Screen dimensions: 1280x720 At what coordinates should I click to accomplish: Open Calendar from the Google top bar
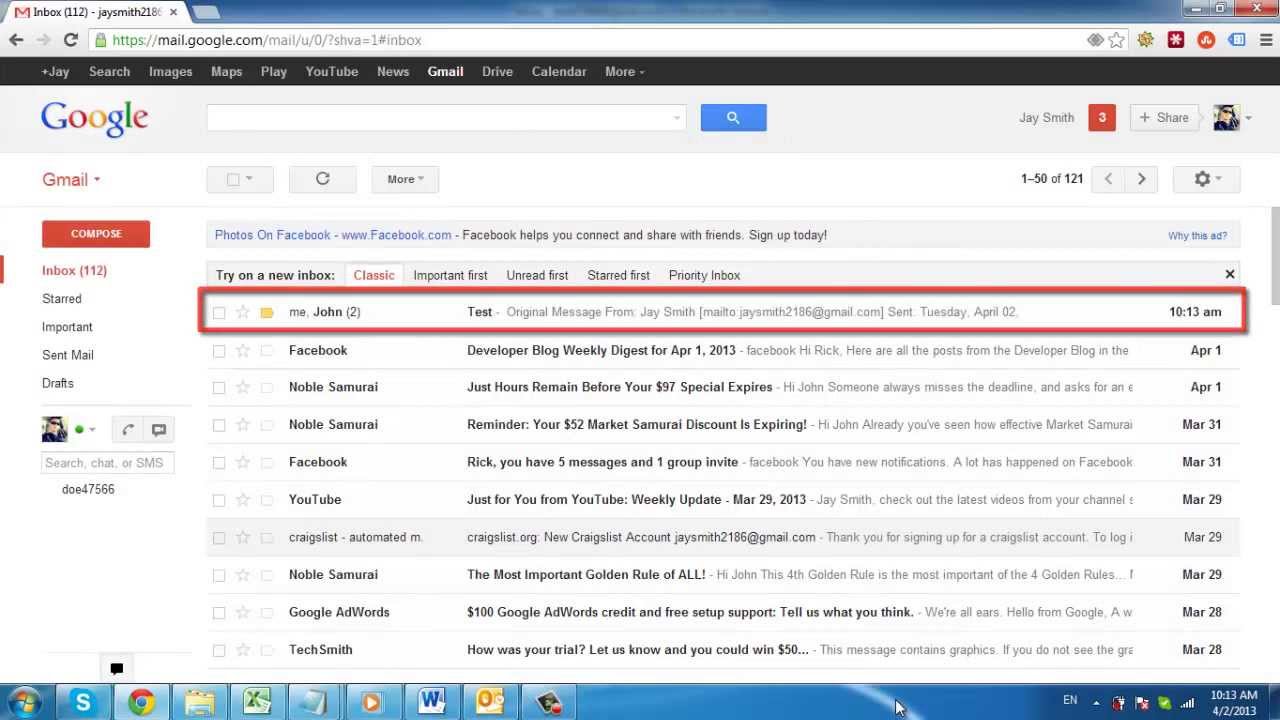pyautogui.click(x=559, y=72)
